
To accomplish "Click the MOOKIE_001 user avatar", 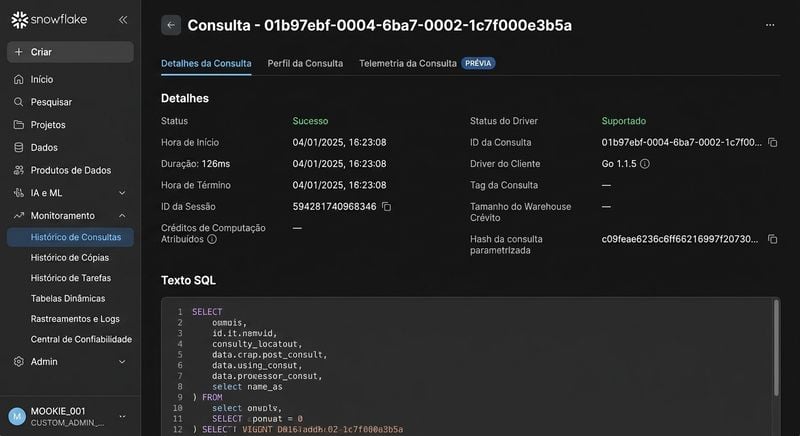I will (x=17, y=417).
